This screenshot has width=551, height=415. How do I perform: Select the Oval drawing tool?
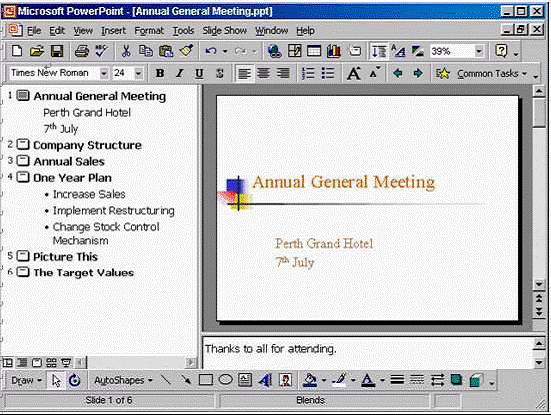pos(226,380)
